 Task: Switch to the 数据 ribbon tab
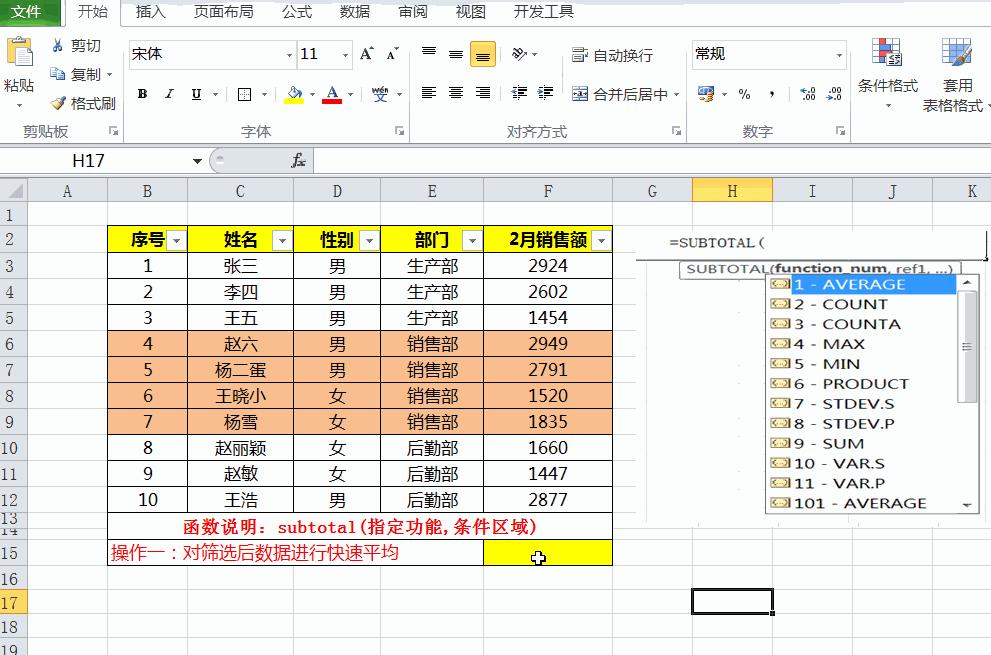tap(354, 13)
